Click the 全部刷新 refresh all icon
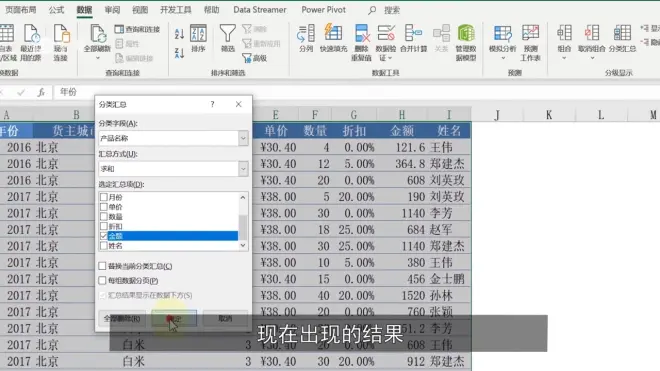The height and width of the screenshot is (371, 660). (98, 34)
